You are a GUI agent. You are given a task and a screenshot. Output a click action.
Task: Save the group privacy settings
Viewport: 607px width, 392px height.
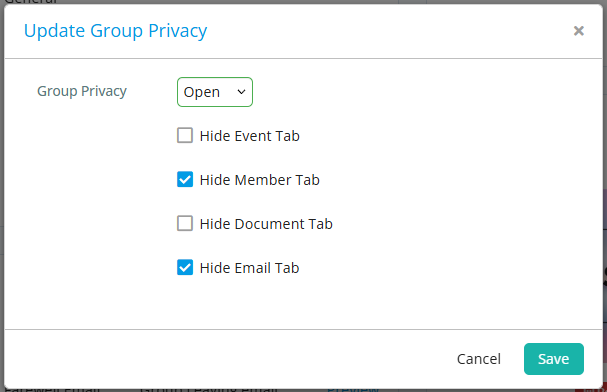[554, 359]
